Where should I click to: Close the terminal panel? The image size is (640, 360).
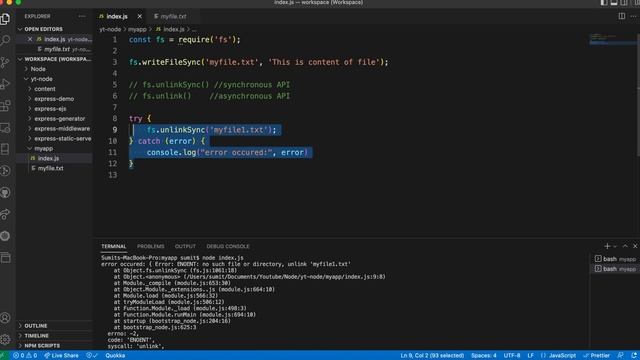[635, 246]
